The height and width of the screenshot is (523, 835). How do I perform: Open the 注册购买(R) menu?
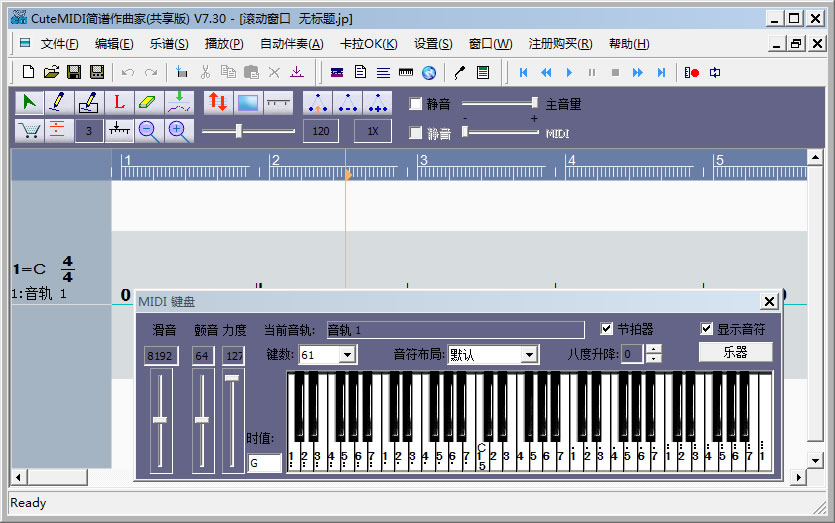560,44
